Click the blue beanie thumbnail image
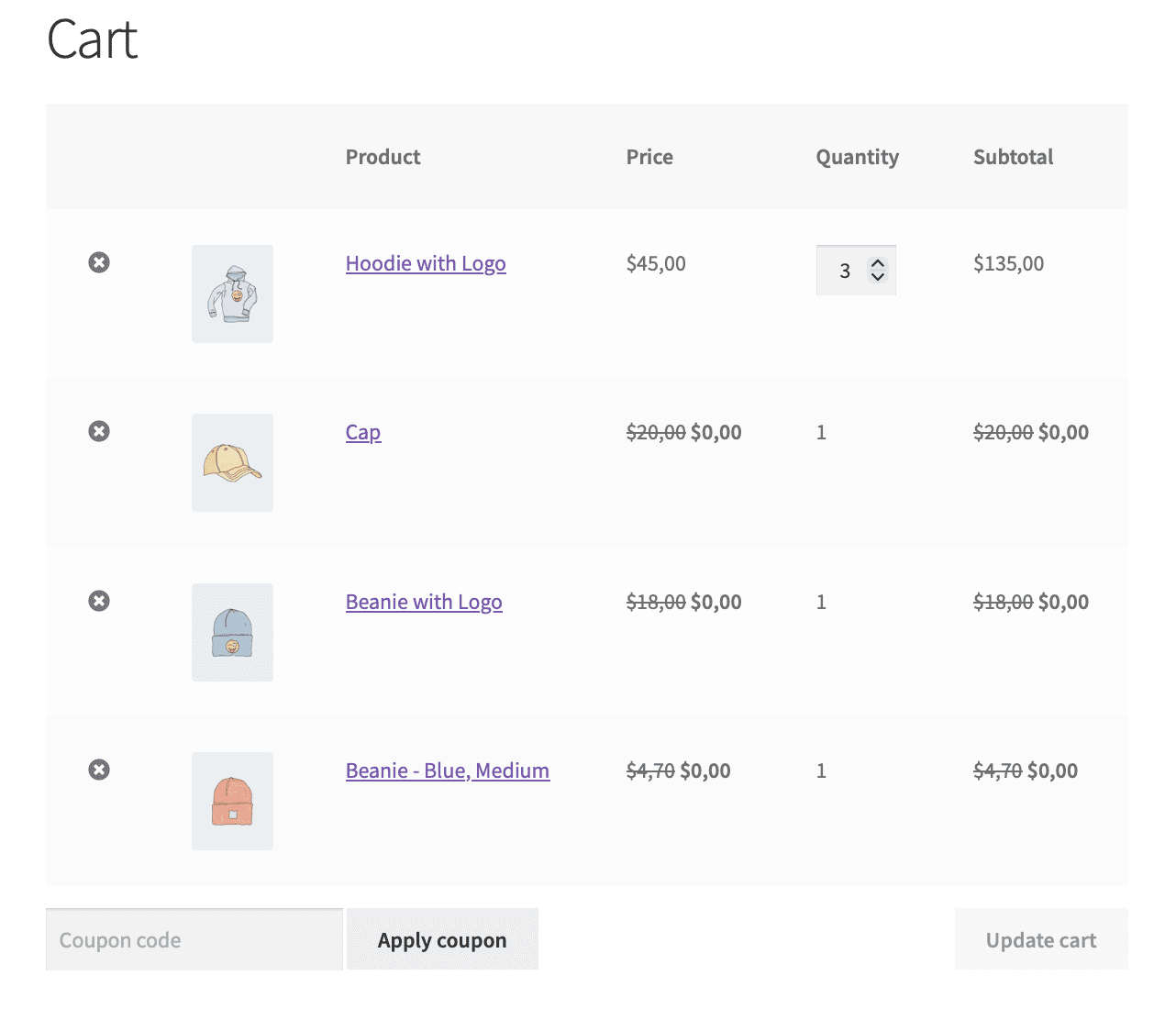 tap(232, 632)
